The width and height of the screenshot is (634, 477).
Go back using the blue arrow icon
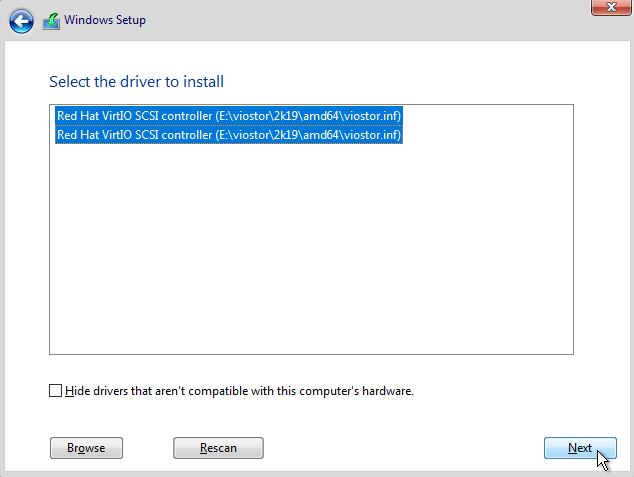[21, 21]
